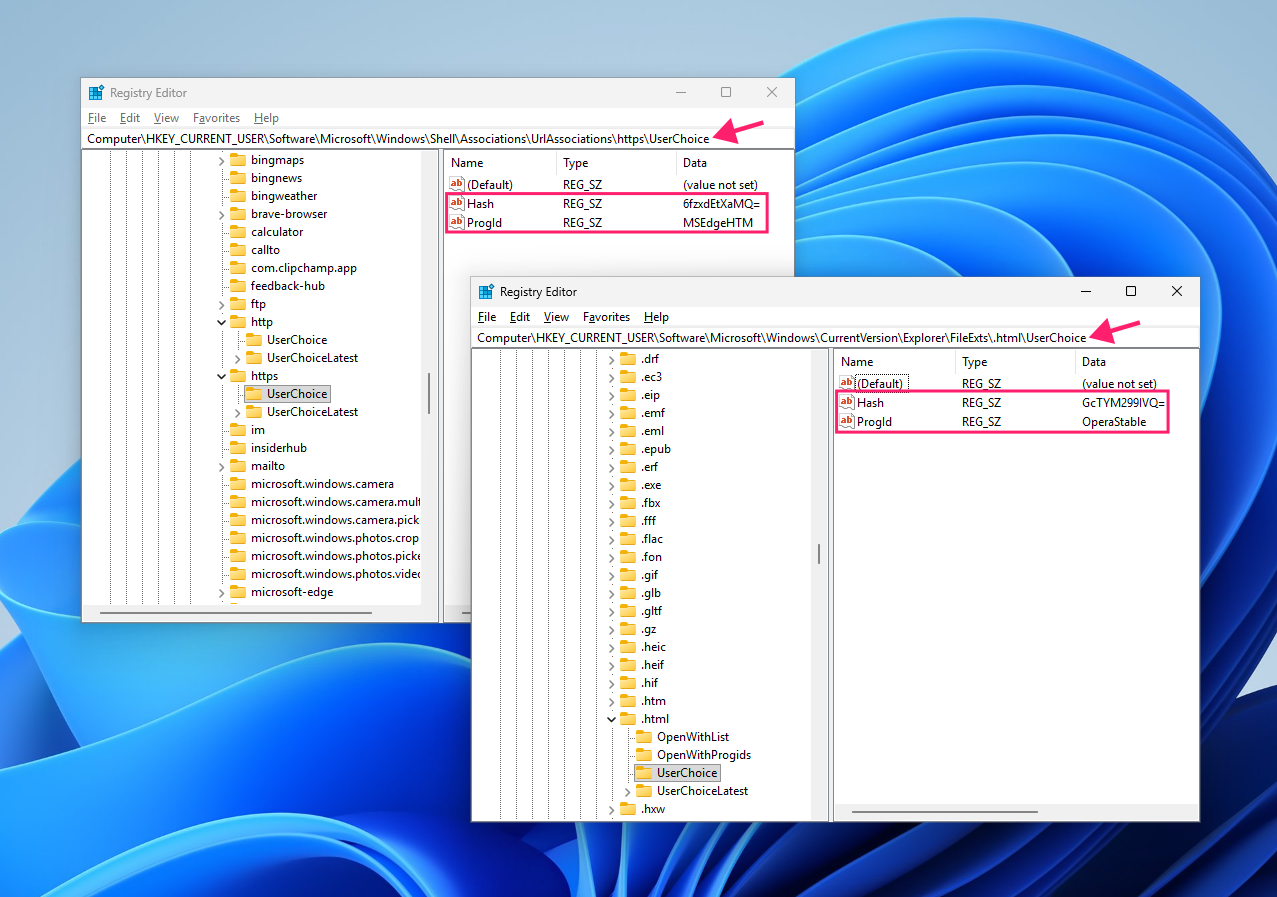Select the .flac folder icon
Image resolution: width=1277 pixels, height=897 pixels.
click(628, 539)
